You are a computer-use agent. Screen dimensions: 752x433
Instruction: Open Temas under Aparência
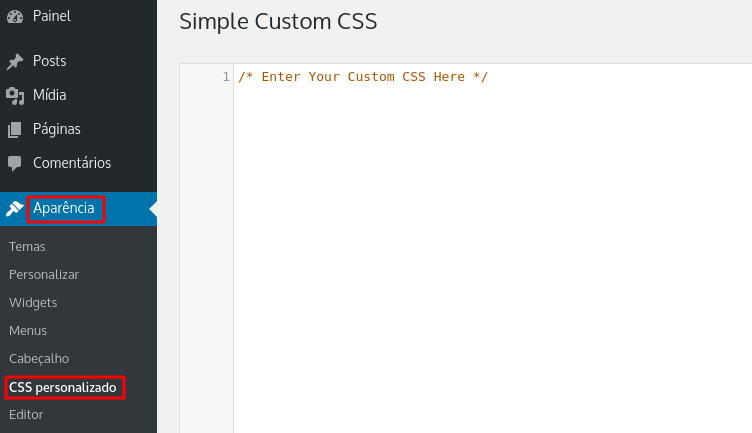[27, 246]
